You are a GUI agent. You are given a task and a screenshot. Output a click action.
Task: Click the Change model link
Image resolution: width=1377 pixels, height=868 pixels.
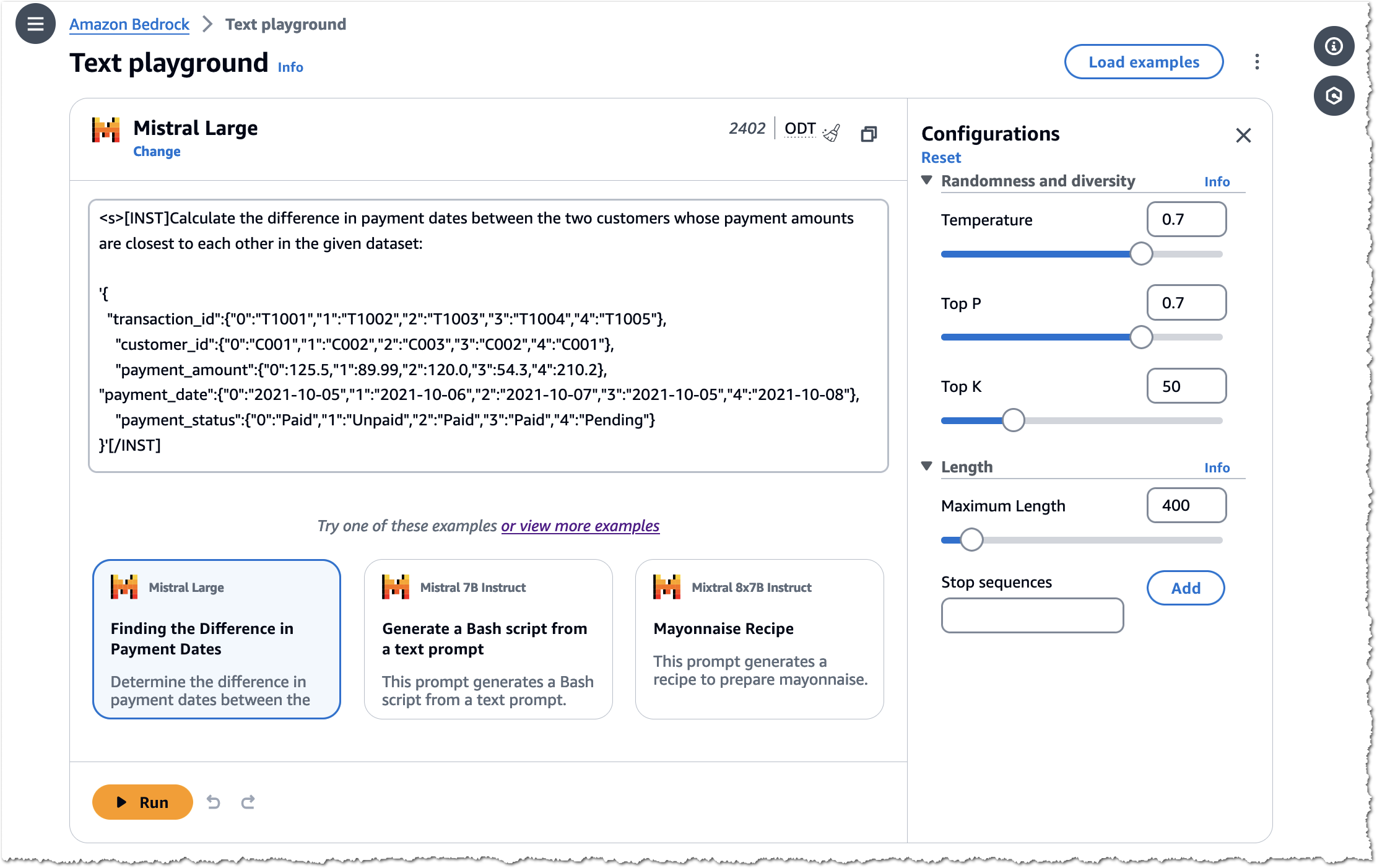(157, 151)
